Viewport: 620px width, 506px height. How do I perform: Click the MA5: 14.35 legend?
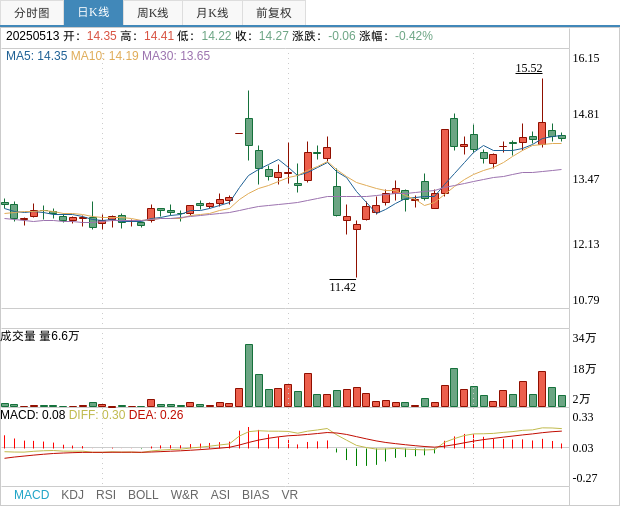pos(36,56)
